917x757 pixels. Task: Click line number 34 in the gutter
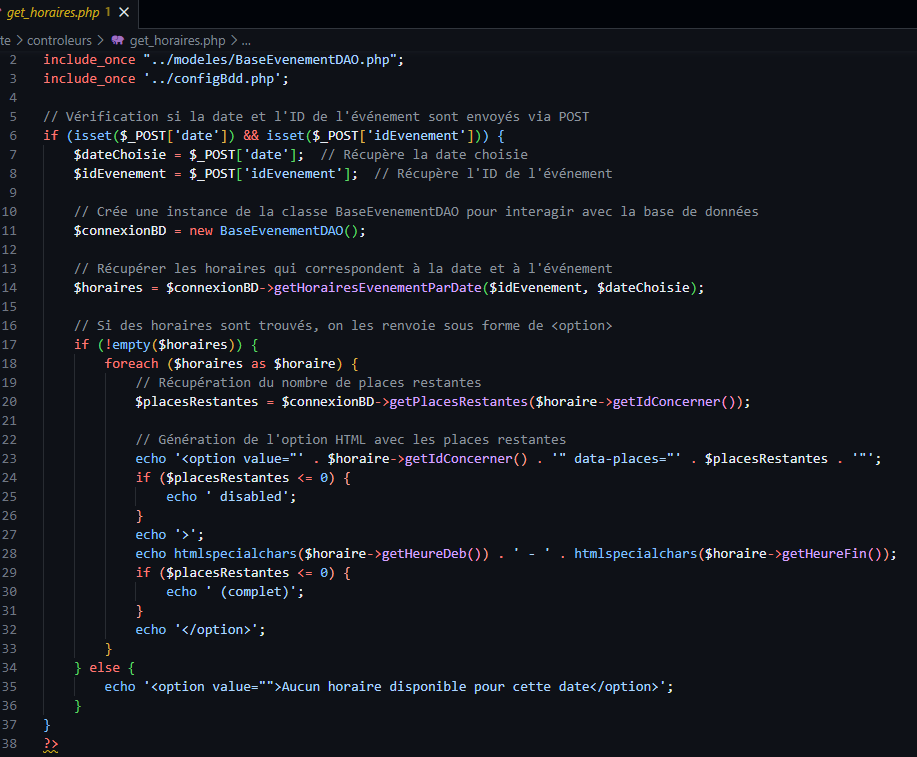[x=10, y=667]
